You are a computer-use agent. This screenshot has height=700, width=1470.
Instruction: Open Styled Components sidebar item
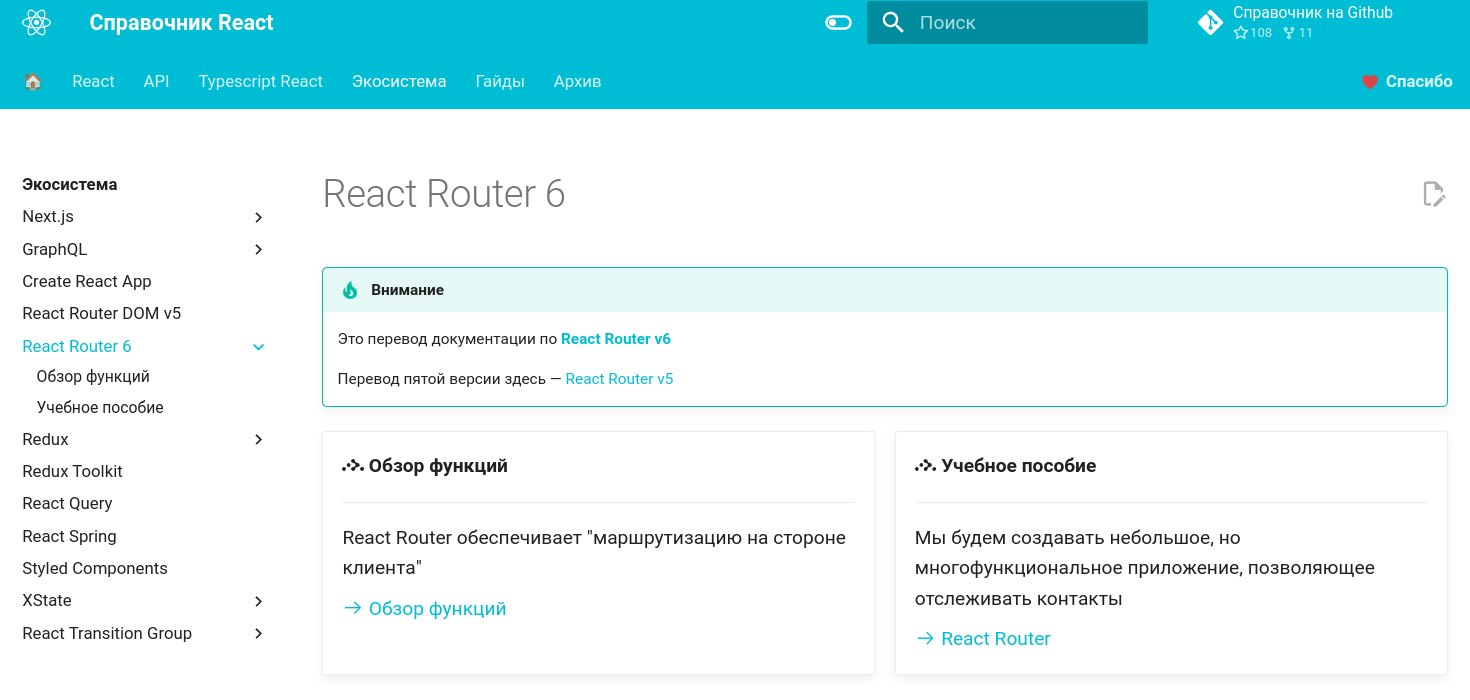(x=95, y=568)
